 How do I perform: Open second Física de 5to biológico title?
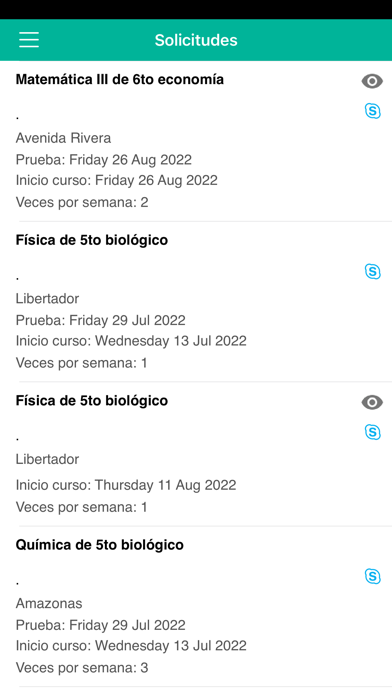(x=92, y=401)
